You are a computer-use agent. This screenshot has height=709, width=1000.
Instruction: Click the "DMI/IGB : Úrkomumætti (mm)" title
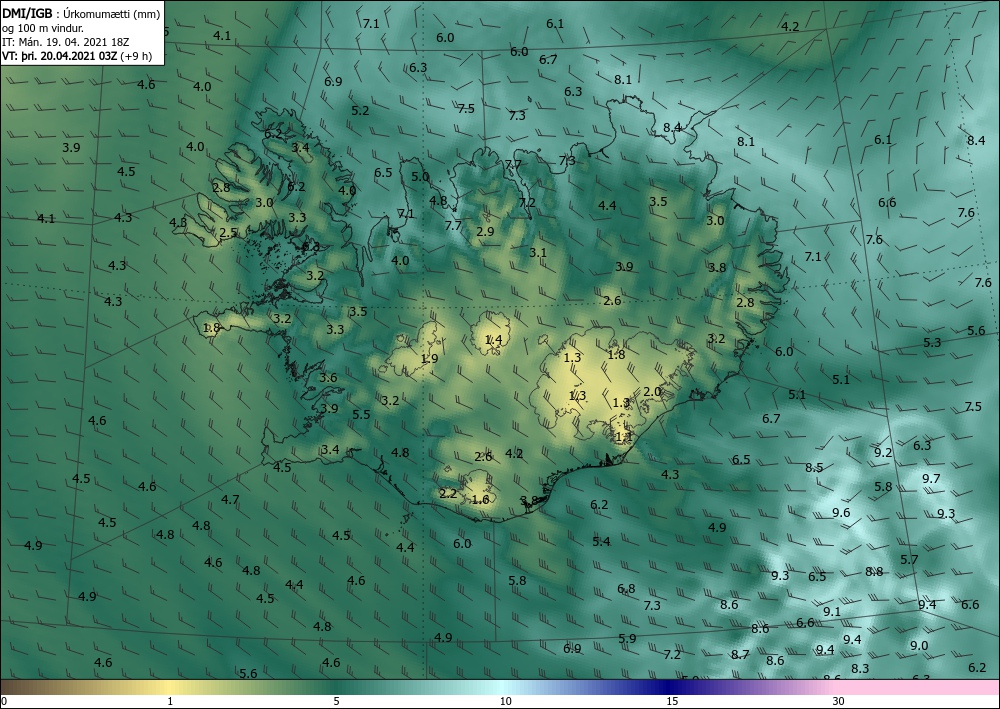[81, 14]
